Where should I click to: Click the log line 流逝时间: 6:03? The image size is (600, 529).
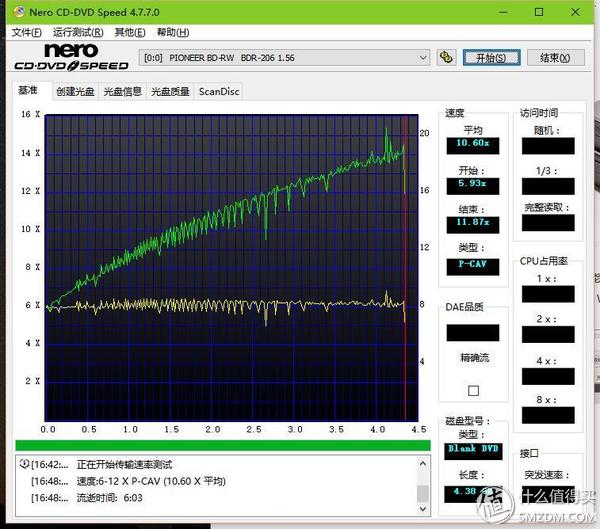click(109, 498)
